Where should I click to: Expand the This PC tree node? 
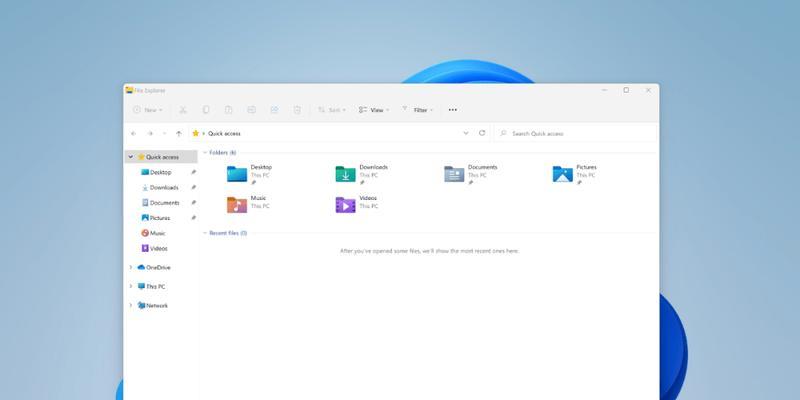131,286
